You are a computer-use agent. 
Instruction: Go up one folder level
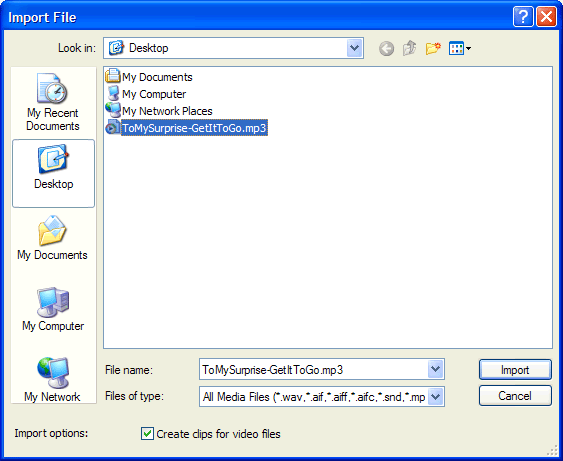409,48
